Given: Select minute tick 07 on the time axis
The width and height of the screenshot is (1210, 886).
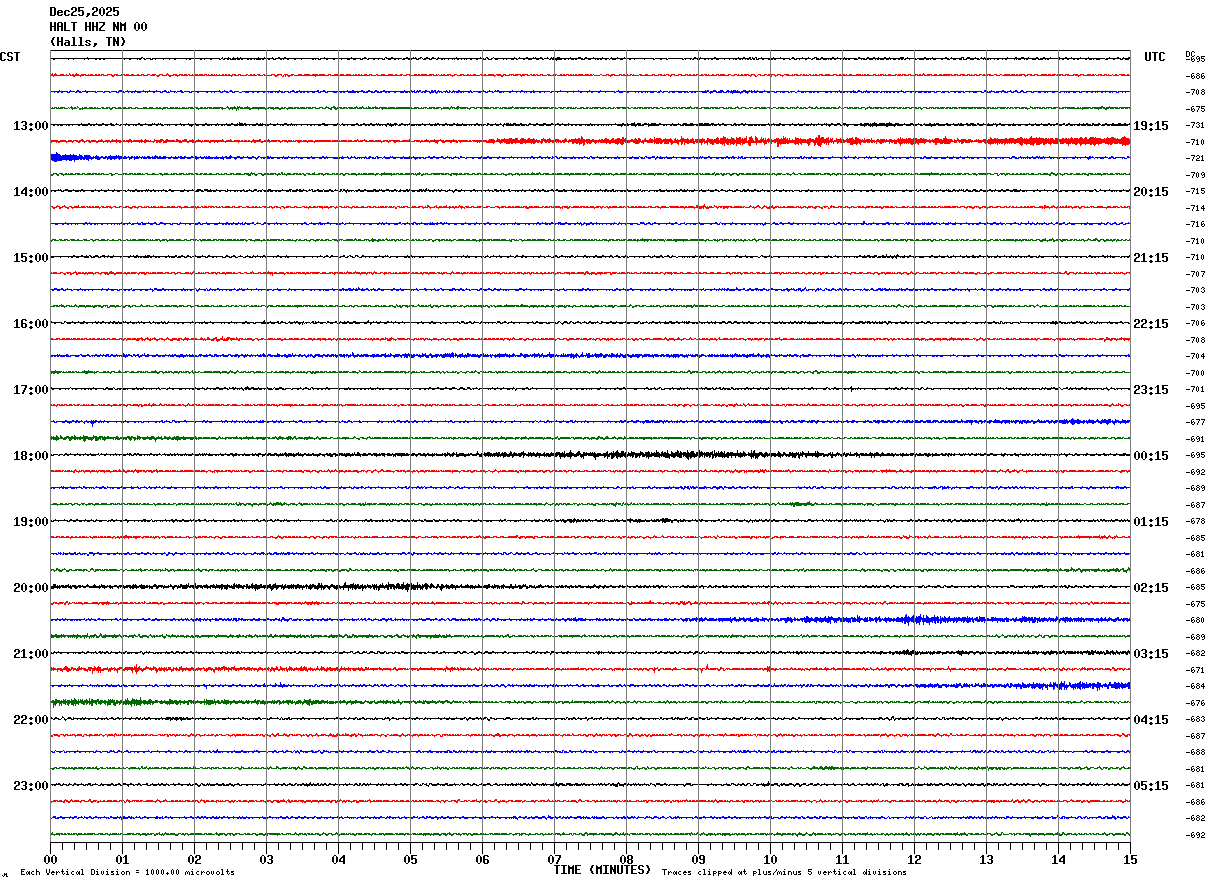Looking at the screenshot, I should 555,859.
